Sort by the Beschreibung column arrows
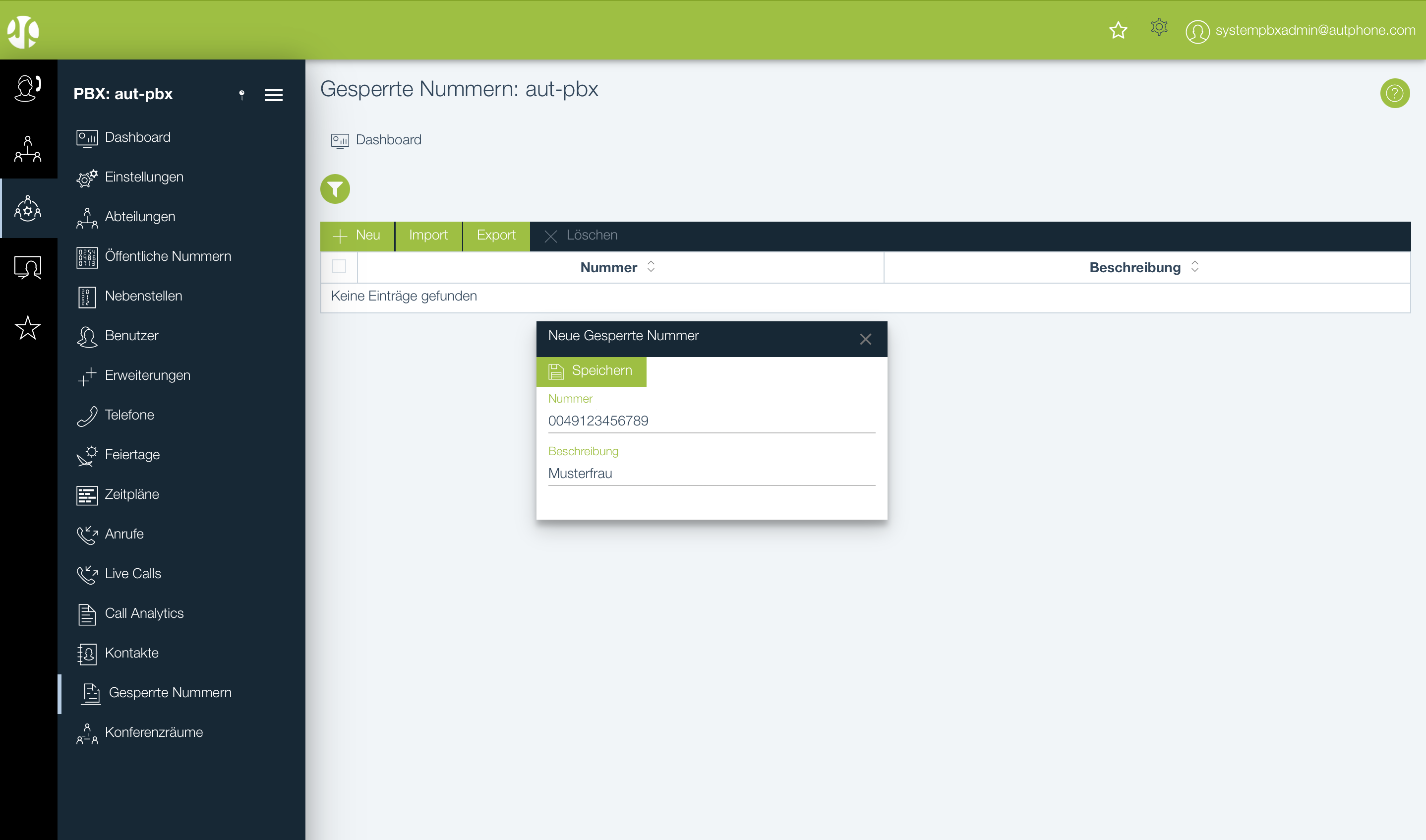 point(1194,267)
